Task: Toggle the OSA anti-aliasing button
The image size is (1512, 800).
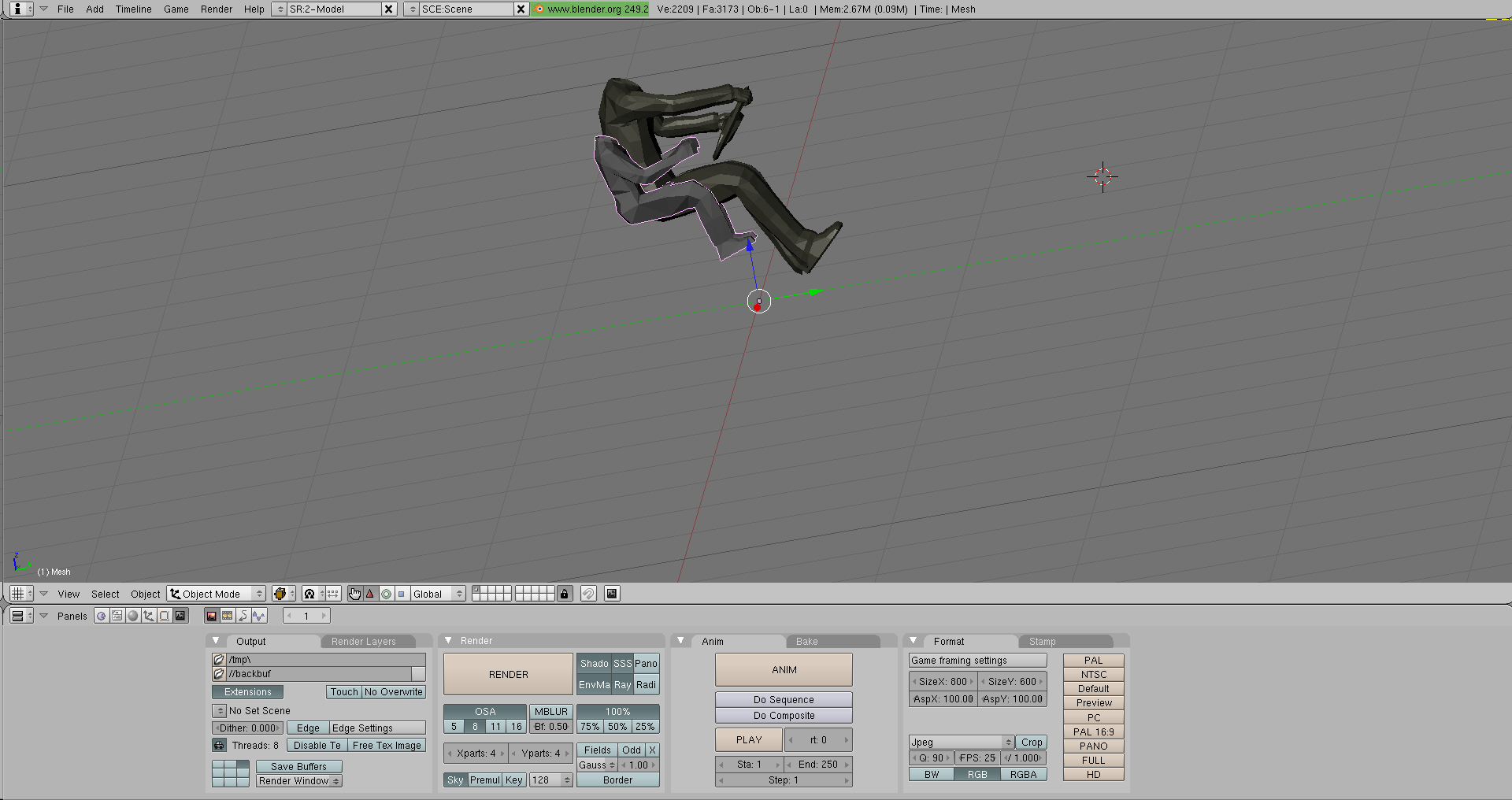Action: pyautogui.click(x=485, y=712)
